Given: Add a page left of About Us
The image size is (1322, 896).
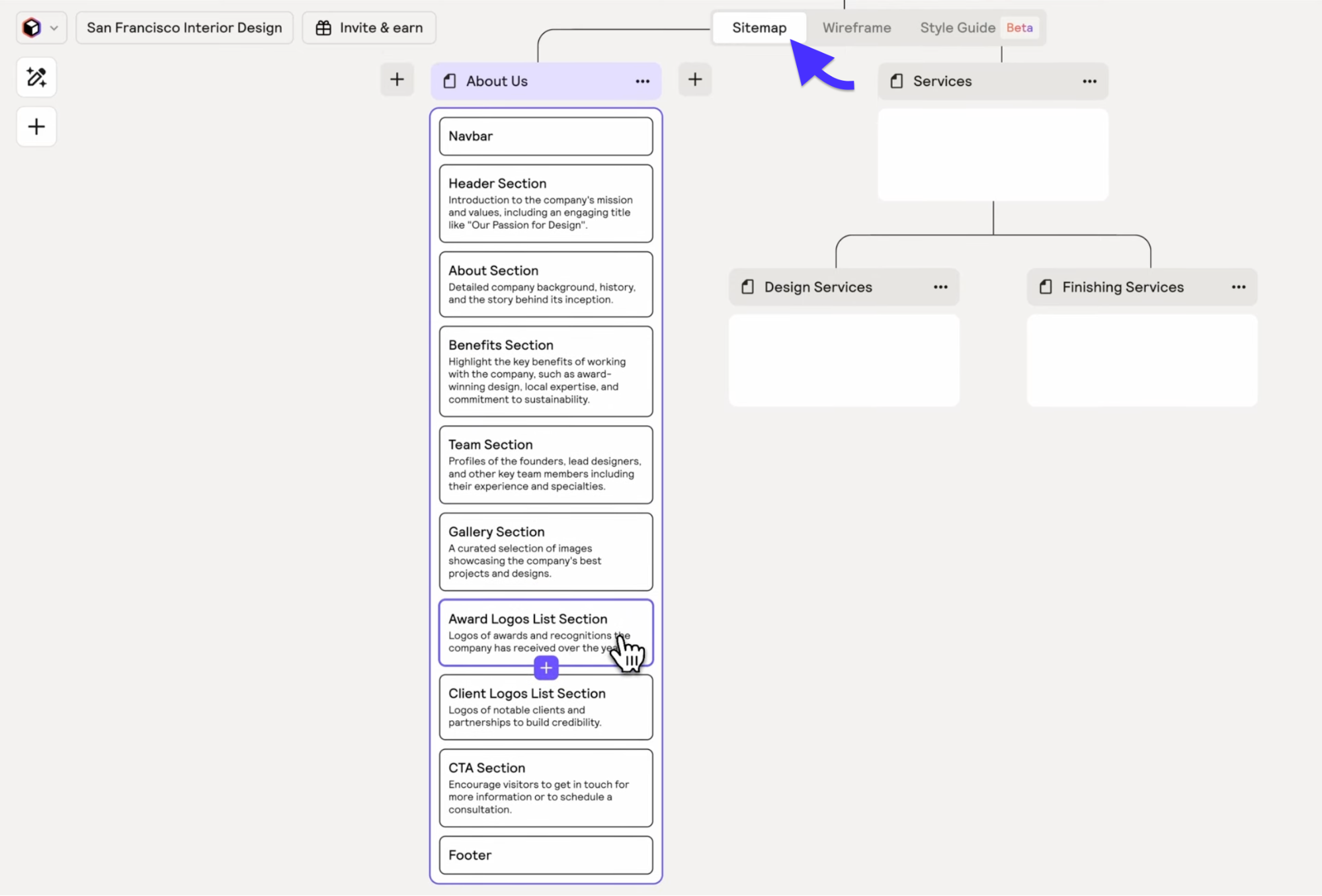Looking at the screenshot, I should point(397,80).
